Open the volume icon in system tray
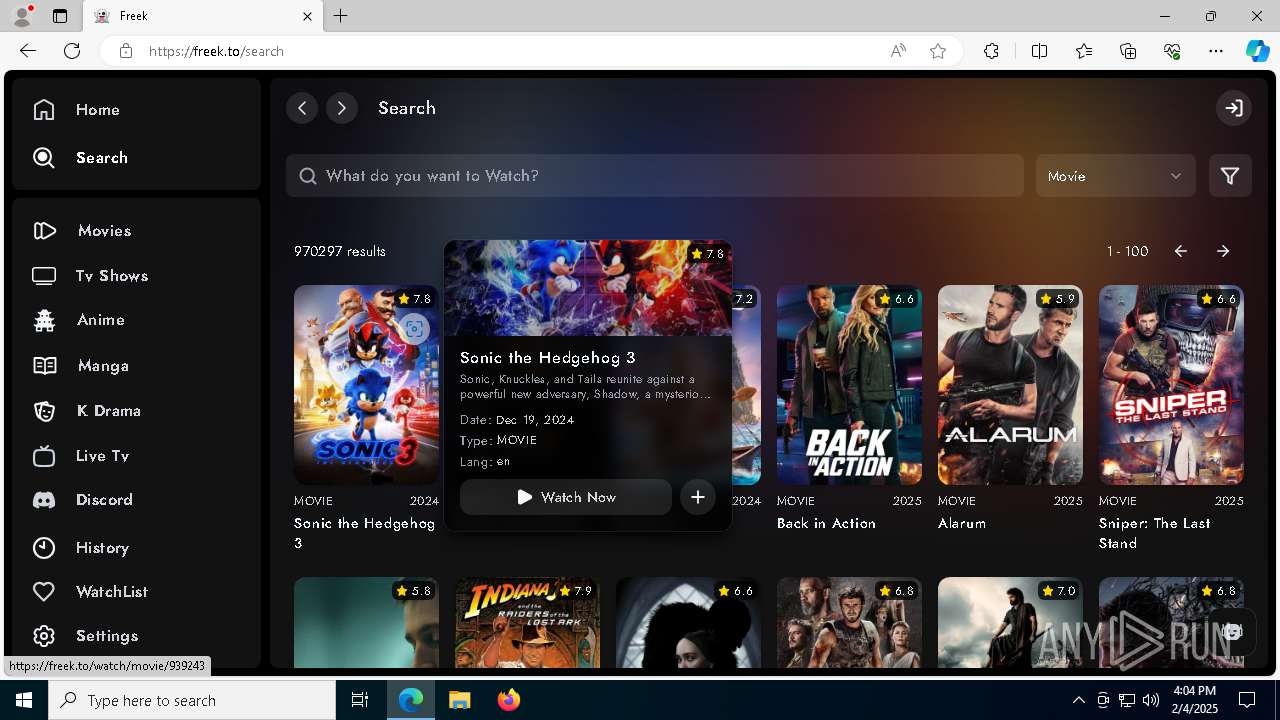 [x=1151, y=700]
